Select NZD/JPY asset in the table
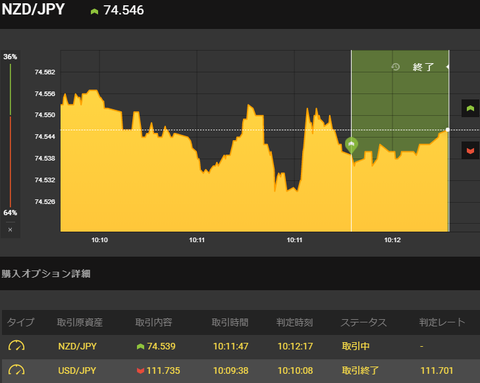This screenshot has height=383, width=480. coord(77,346)
